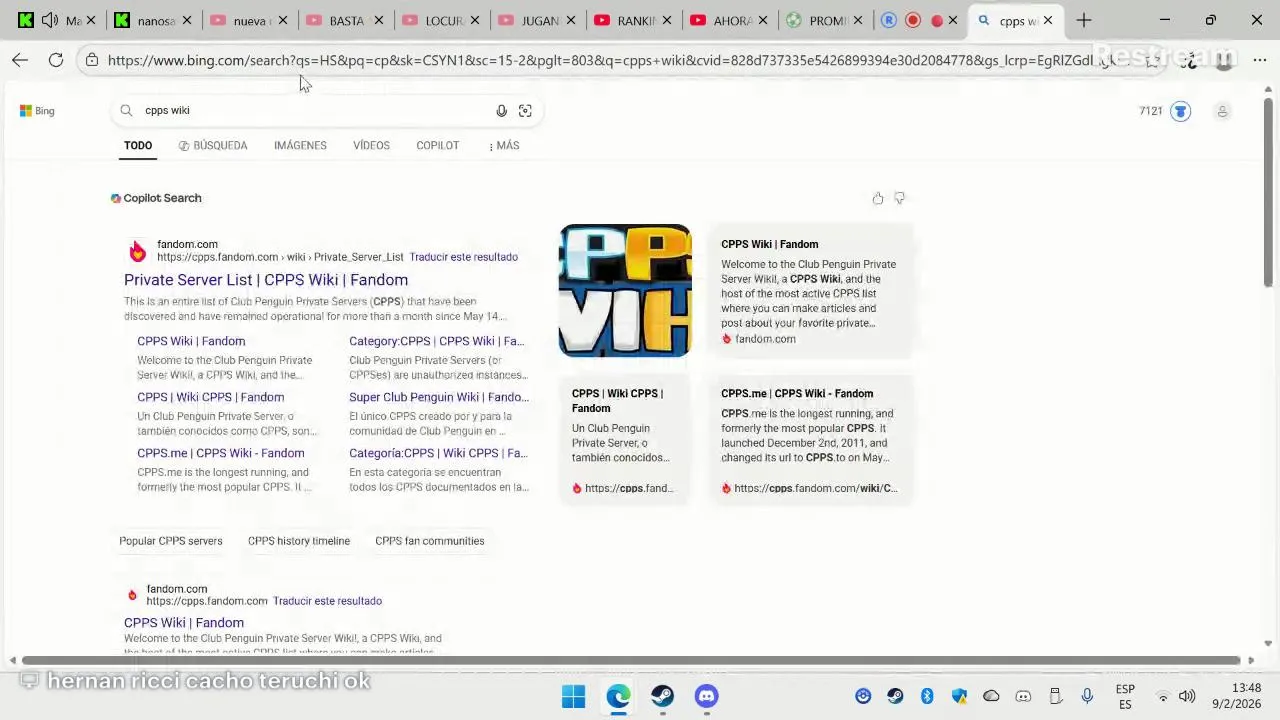Unmute tab using the speaker icon on the first tab
Viewport: 1280px width, 720px height.
coord(49,20)
